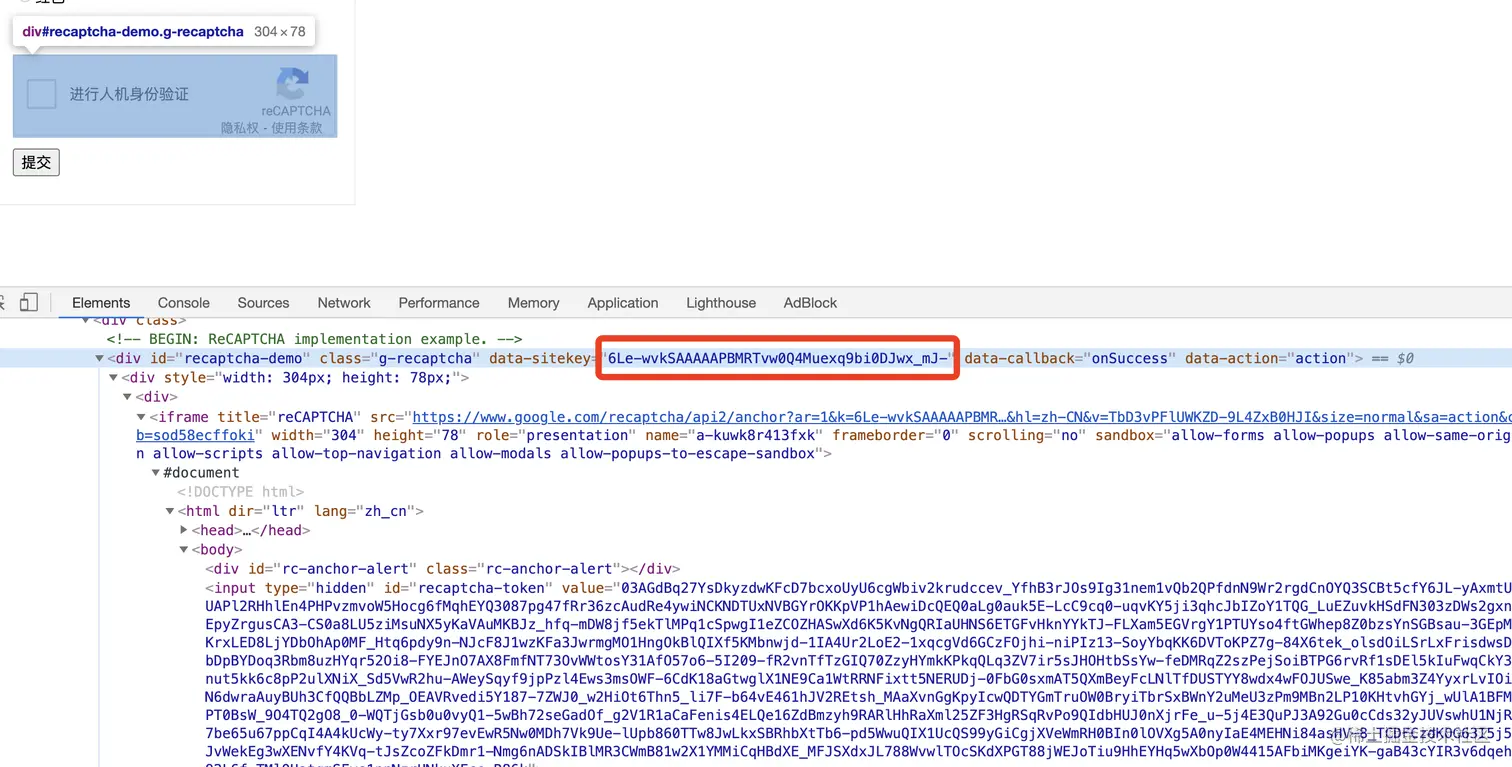
Task: Open the Sources tab
Action: (x=263, y=303)
